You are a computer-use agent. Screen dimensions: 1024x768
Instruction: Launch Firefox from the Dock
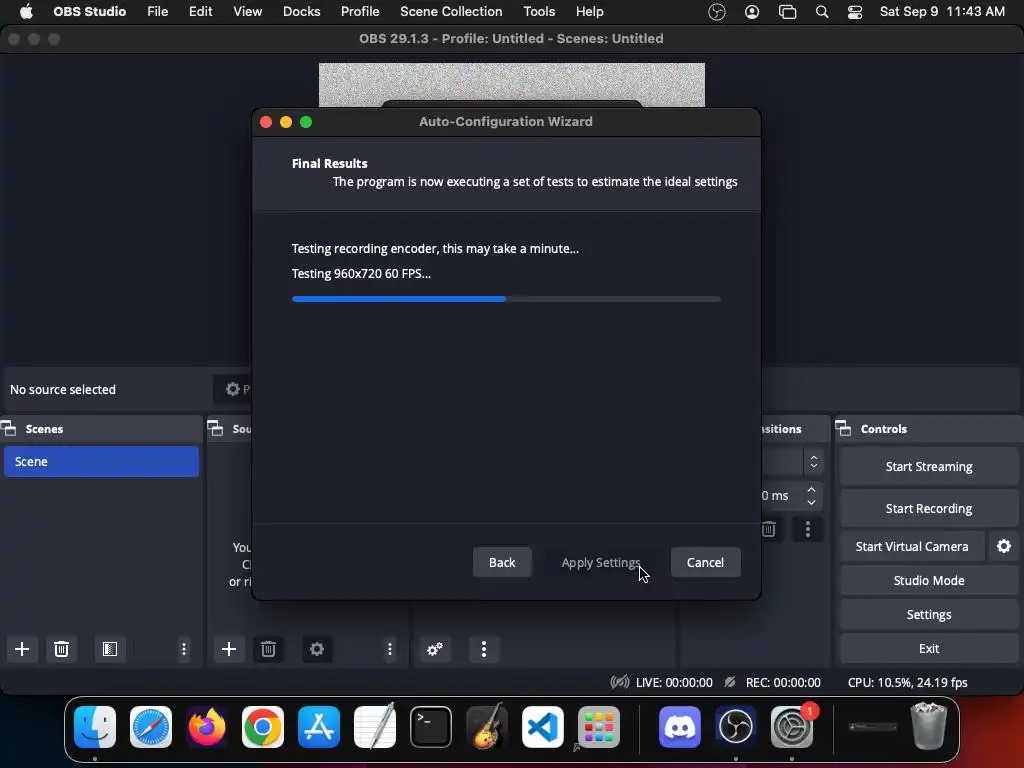(x=207, y=727)
